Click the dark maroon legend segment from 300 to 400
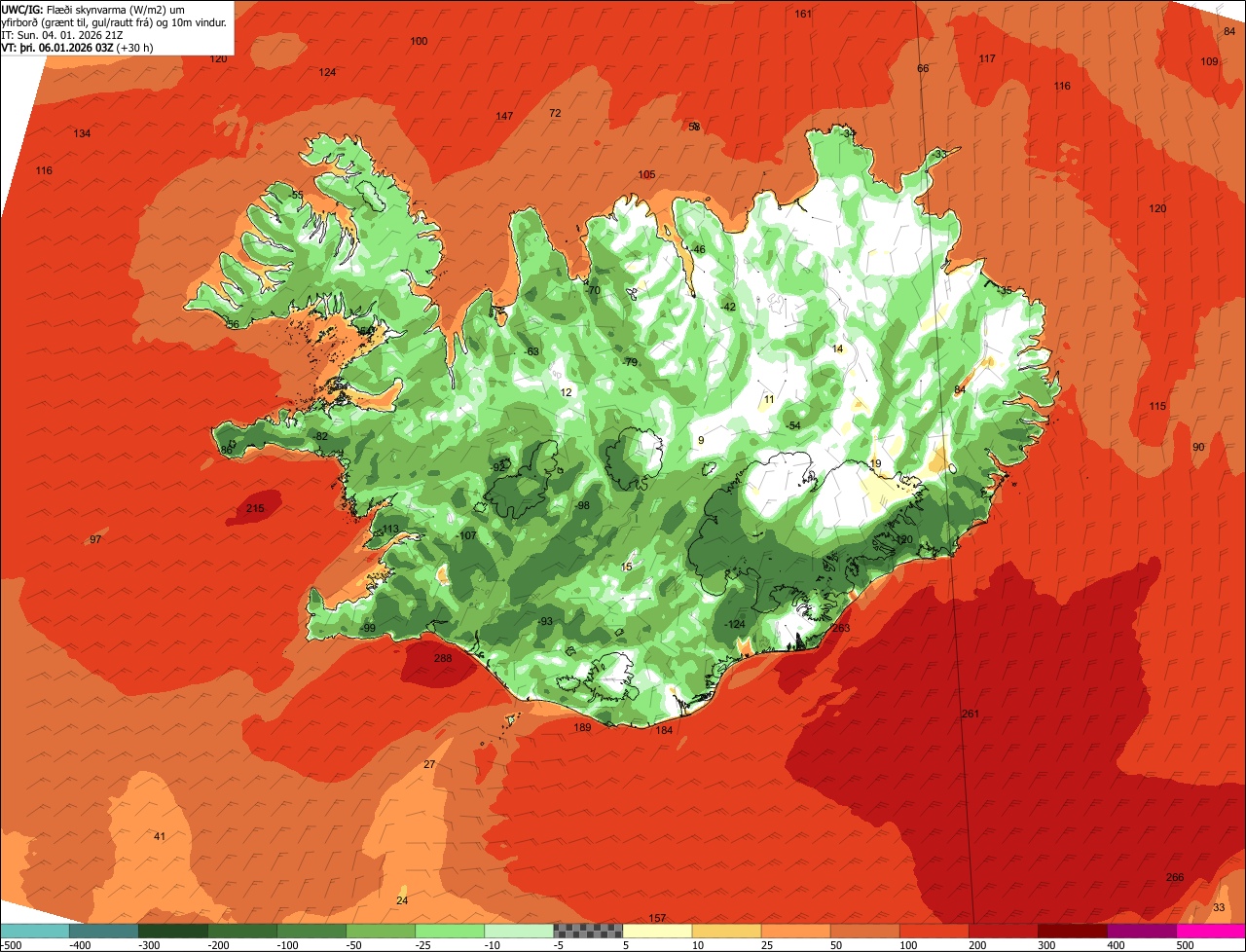This screenshot has height=952, width=1246. pyautogui.click(x=1073, y=931)
